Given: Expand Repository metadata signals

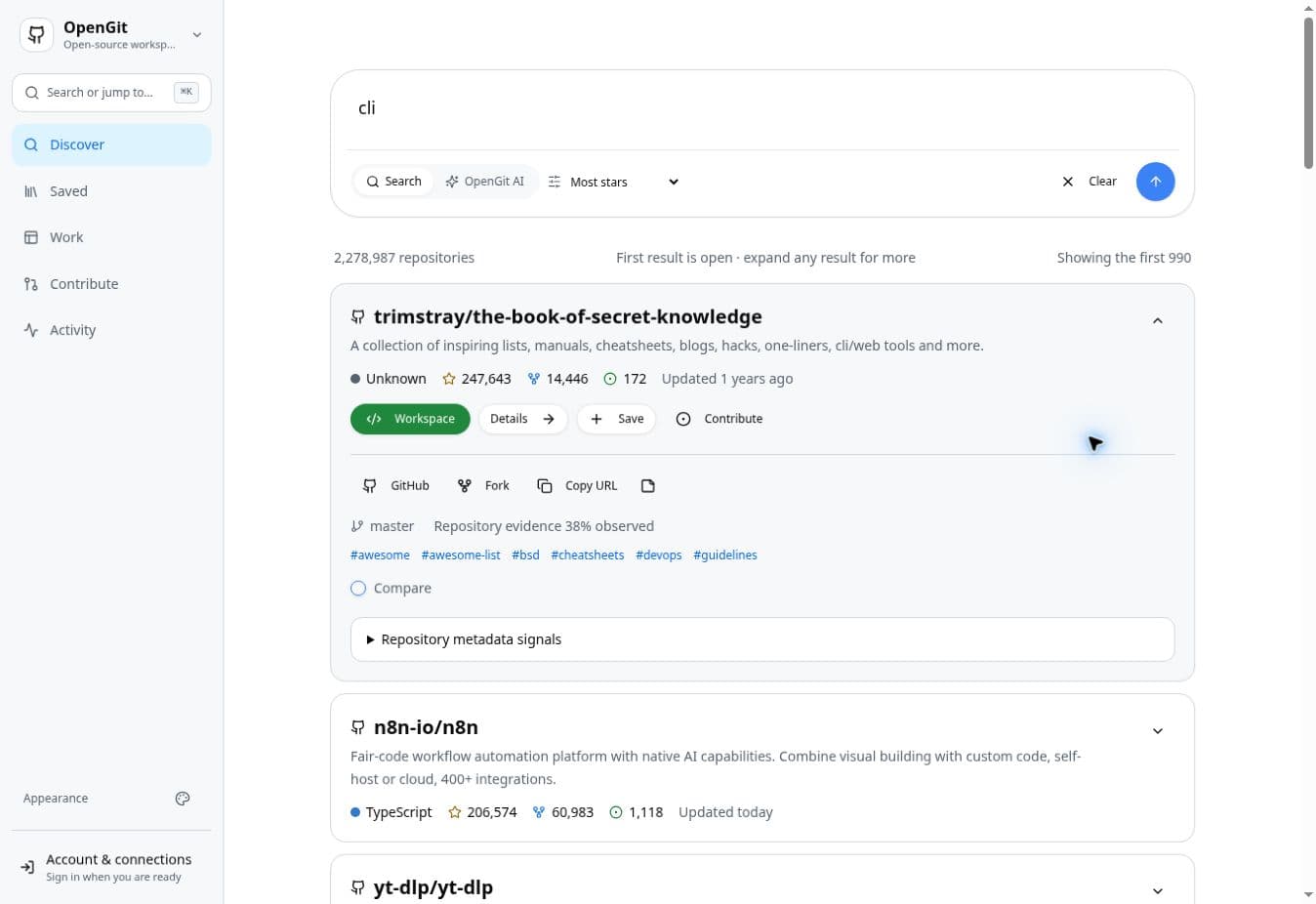Looking at the screenshot, I should click(762, 639).
